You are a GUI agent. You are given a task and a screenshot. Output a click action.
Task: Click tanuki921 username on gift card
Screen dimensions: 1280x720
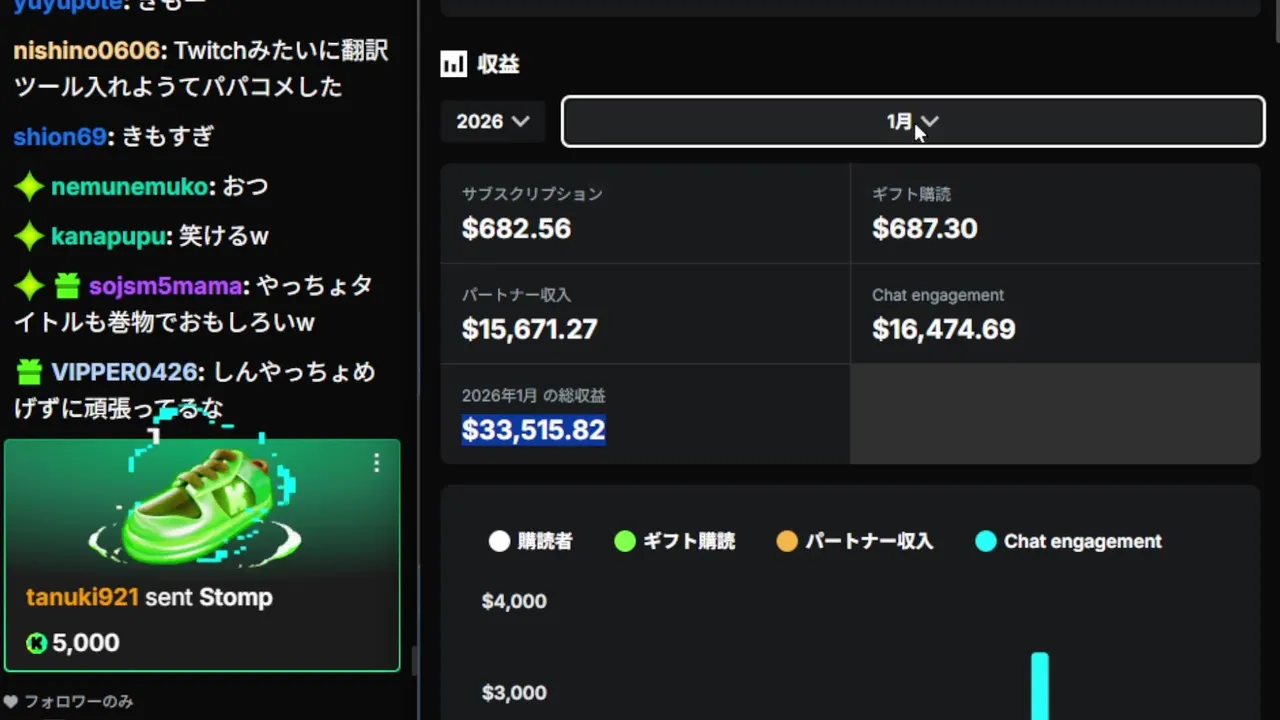pyautogui.click(x=82, y=598)
